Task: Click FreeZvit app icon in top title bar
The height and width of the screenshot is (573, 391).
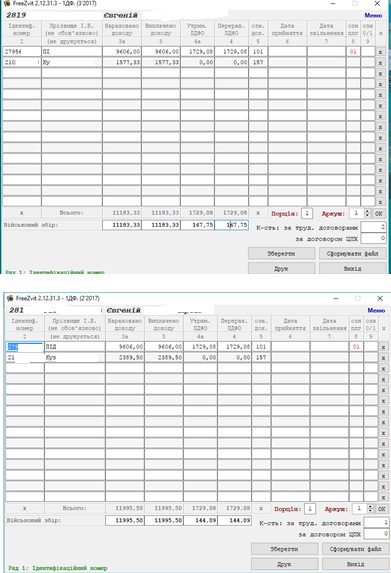Action: 7,3
